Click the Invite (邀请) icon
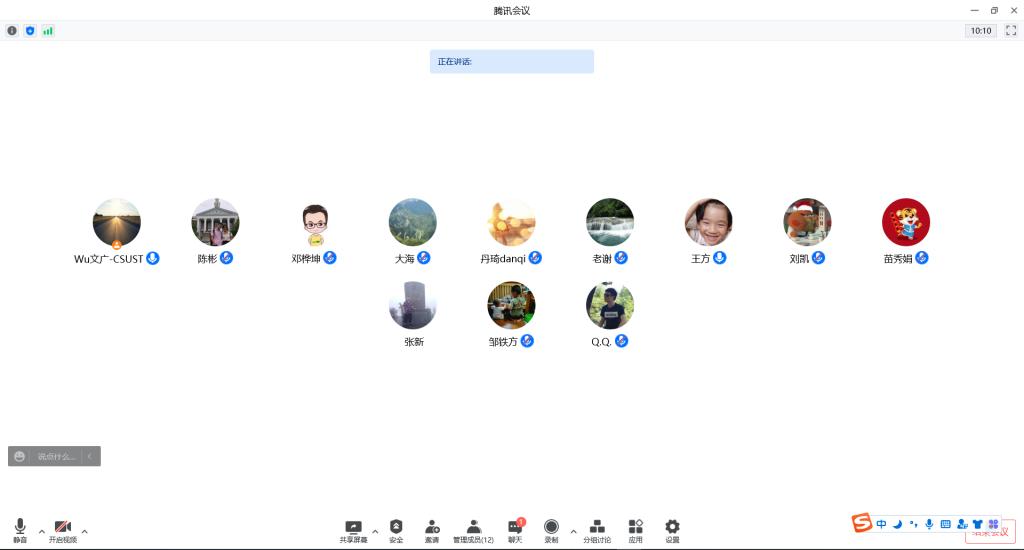 [x=432, y=527]
